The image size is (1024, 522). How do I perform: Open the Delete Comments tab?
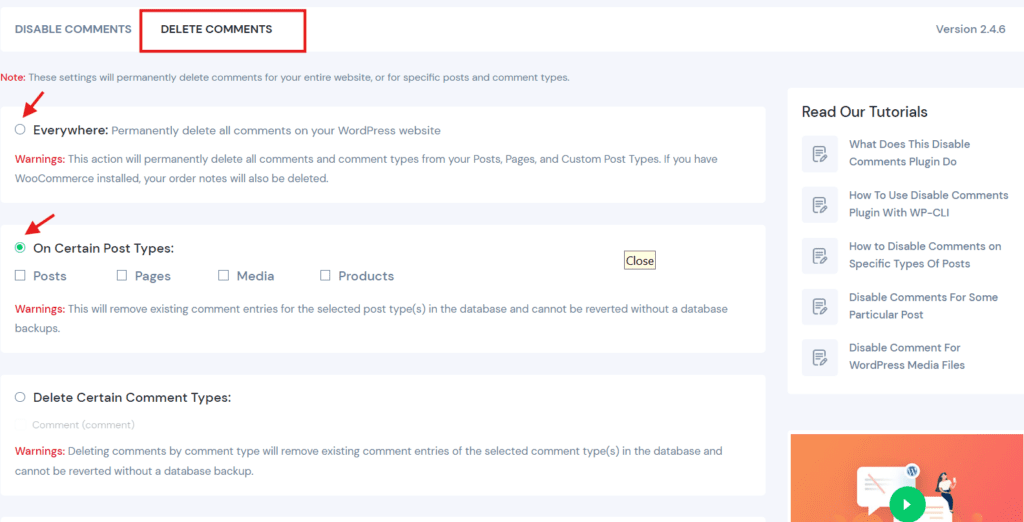tap(217, 29)
